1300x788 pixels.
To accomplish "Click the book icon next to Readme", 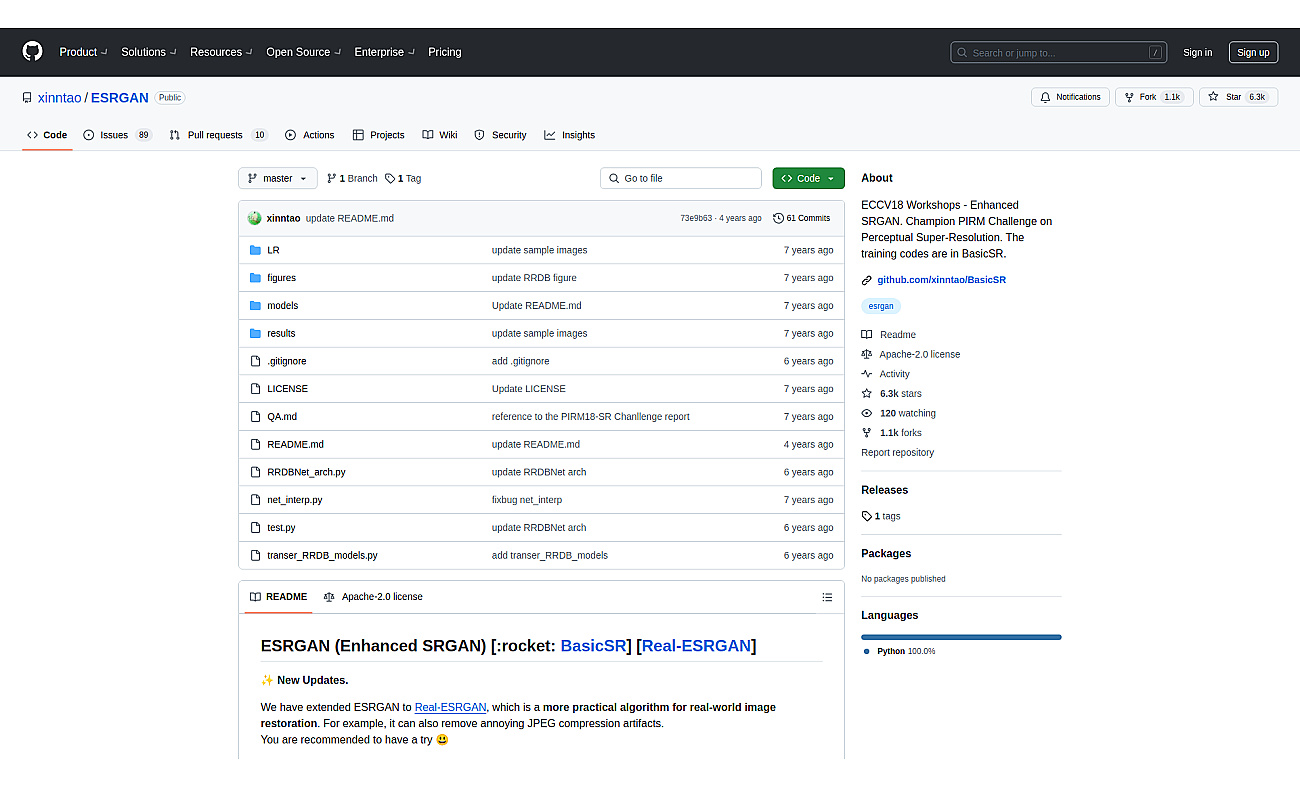I will pyautogui.click(x=867, y=335).
